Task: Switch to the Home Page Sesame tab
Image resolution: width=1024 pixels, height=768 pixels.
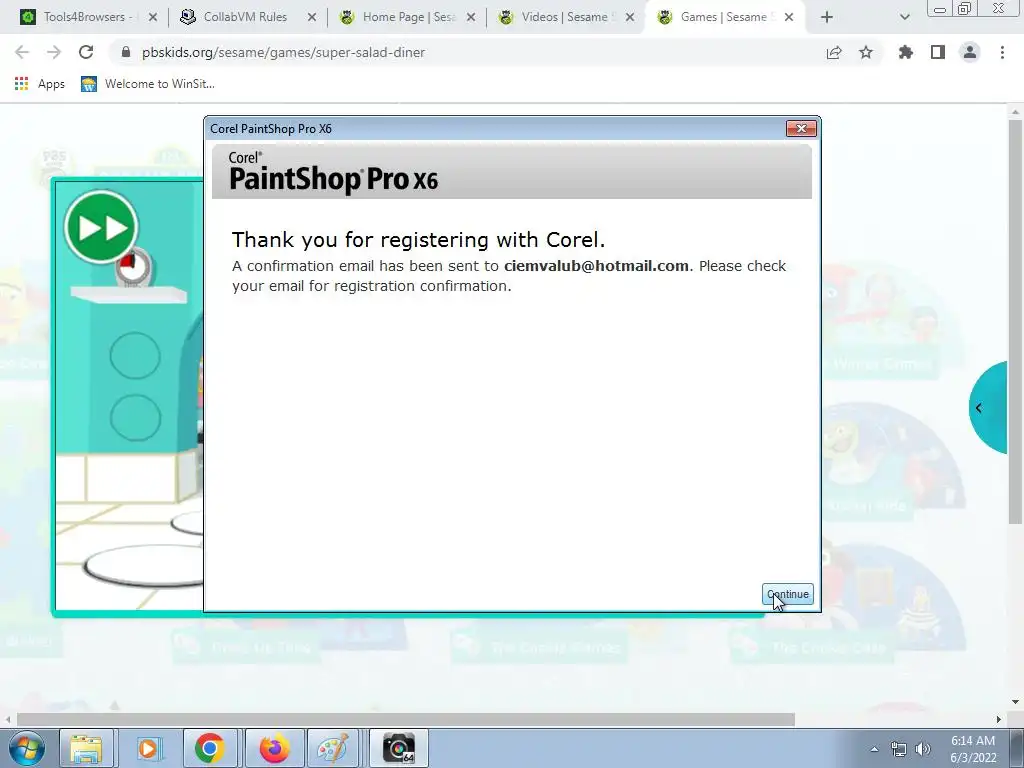Action: (x=409, y=17)
